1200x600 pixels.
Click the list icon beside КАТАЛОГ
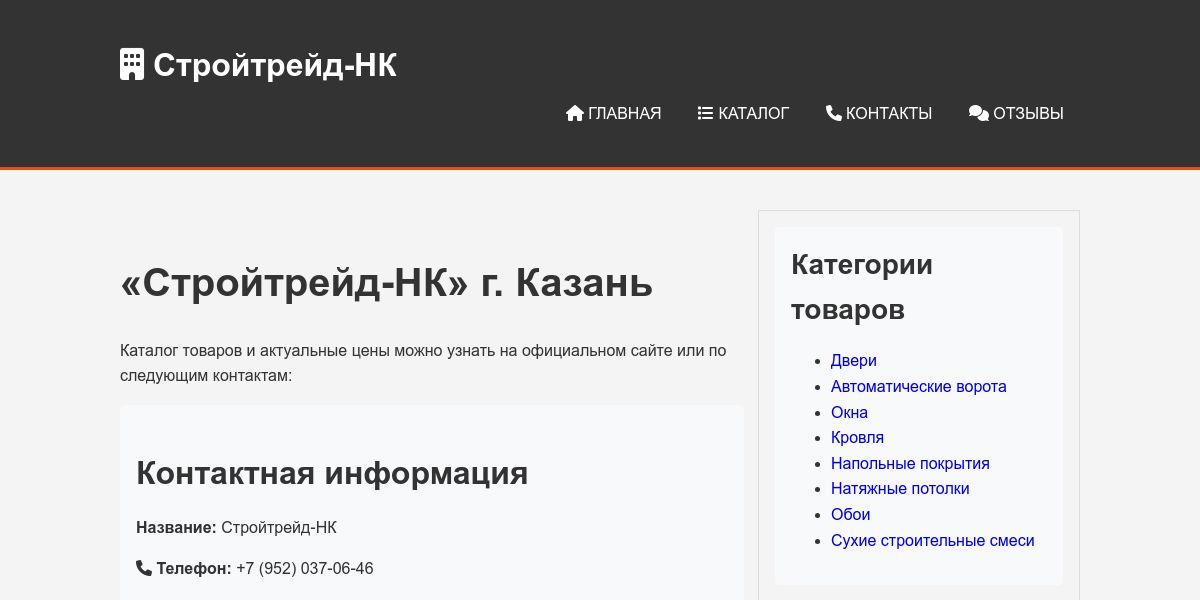(x=706, y=113)
